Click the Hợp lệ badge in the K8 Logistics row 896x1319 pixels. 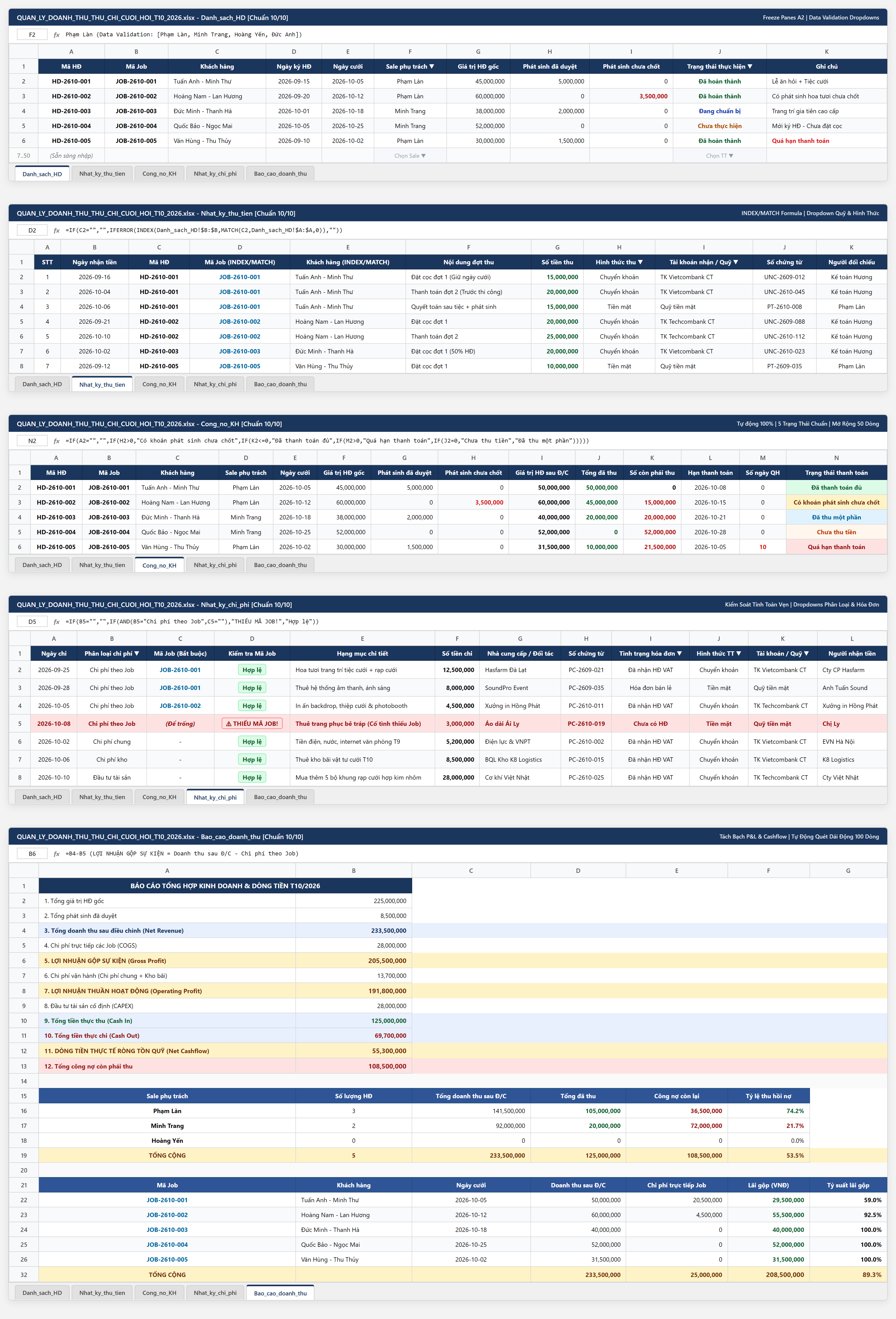click(252, 759)
